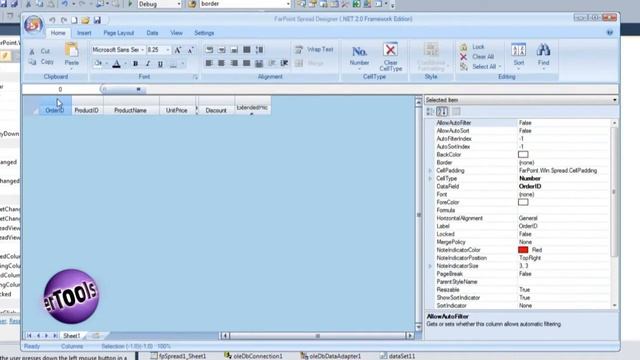Viewport: 640px width, 360px height.
Task: Click the OrderID column header
Action: pyautogui.click(x=55, y=106)
